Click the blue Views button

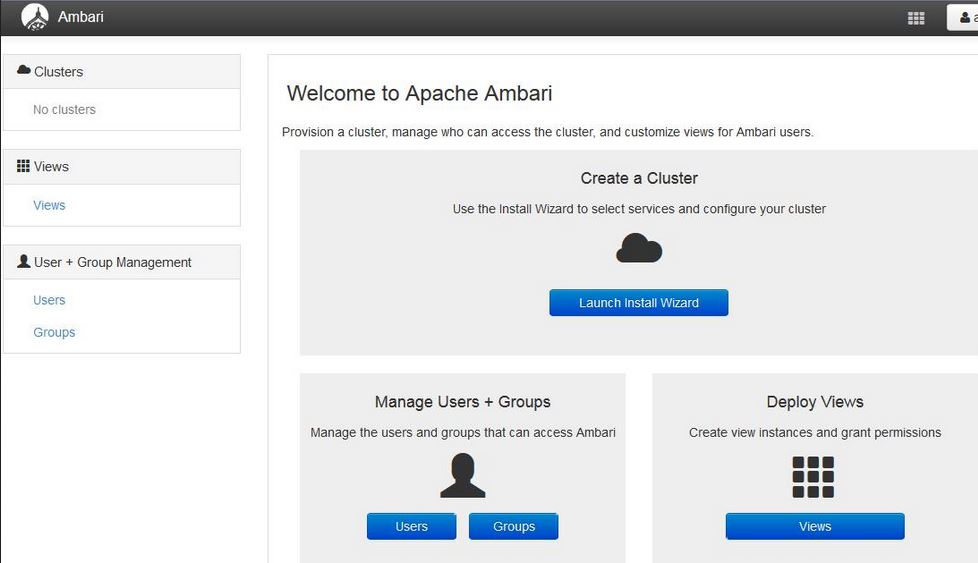815,526
